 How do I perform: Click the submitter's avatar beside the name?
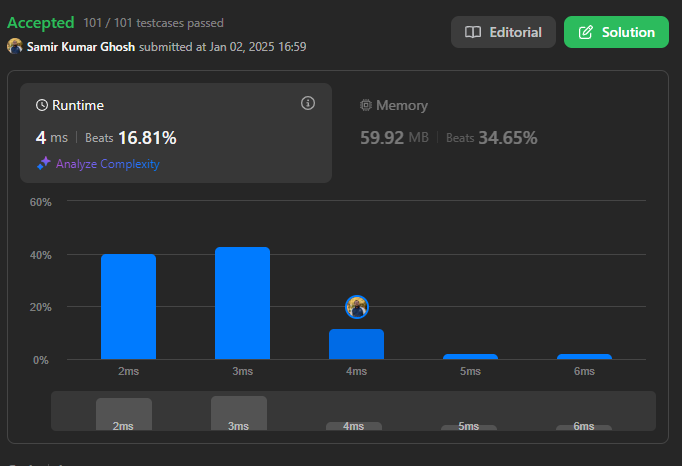pyautogui.click(x=15, y=46)
